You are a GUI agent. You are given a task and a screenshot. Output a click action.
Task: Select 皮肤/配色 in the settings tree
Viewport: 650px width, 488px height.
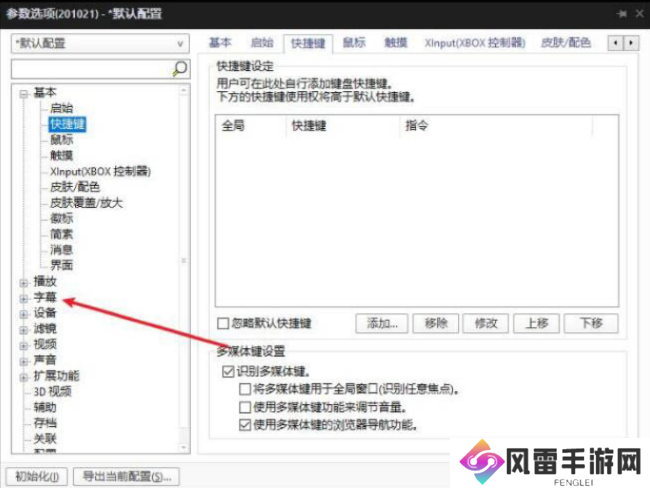click(x=75, y=187)
